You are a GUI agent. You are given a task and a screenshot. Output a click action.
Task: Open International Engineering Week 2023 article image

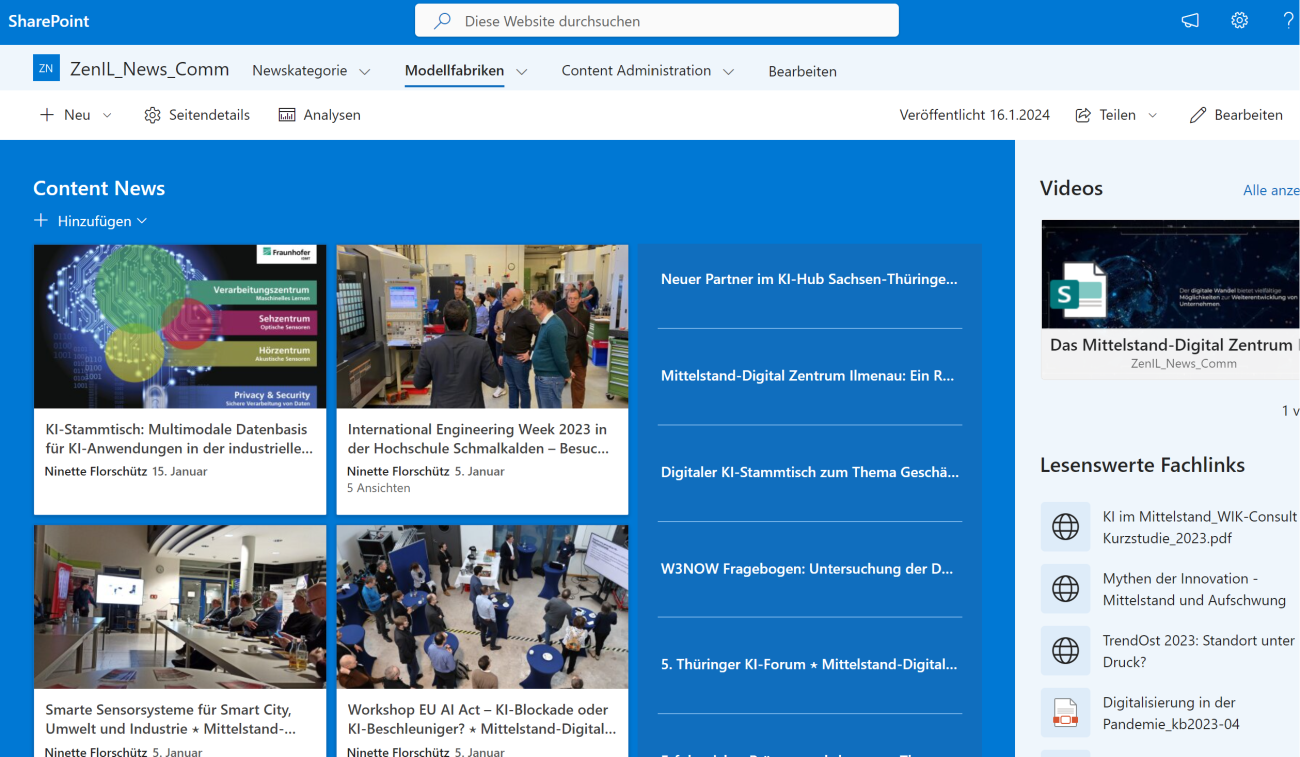[482, 326]
